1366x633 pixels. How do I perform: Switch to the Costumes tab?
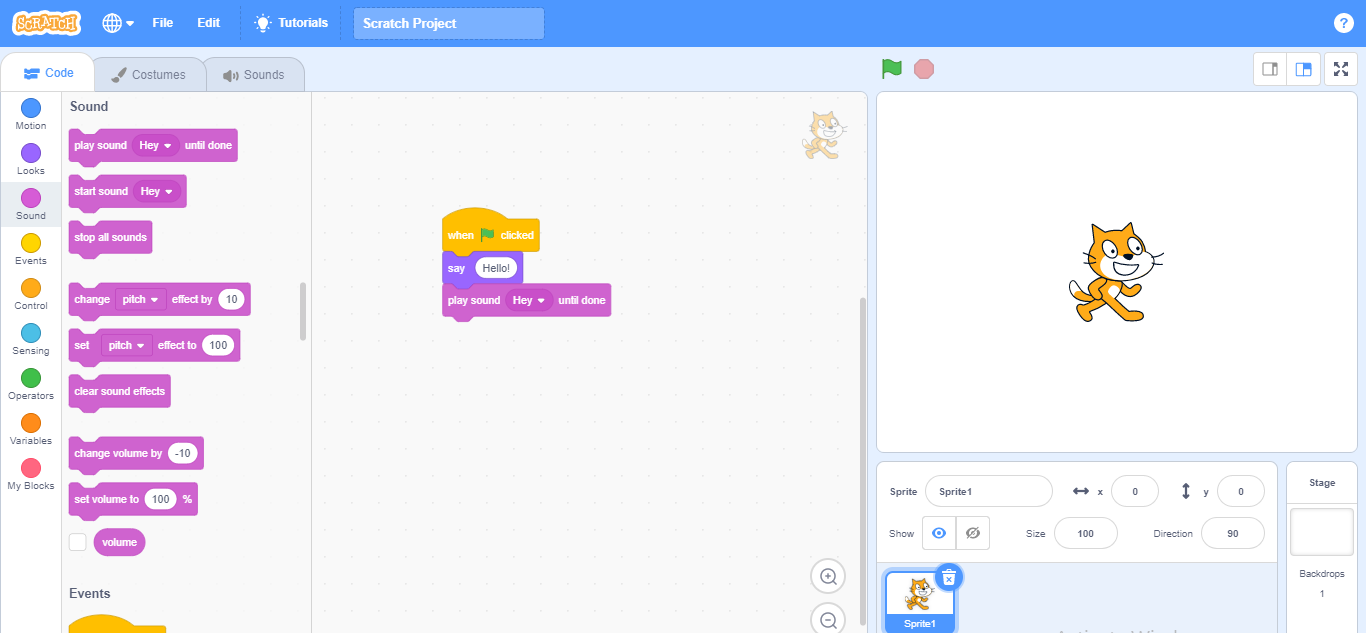[148, 75]
